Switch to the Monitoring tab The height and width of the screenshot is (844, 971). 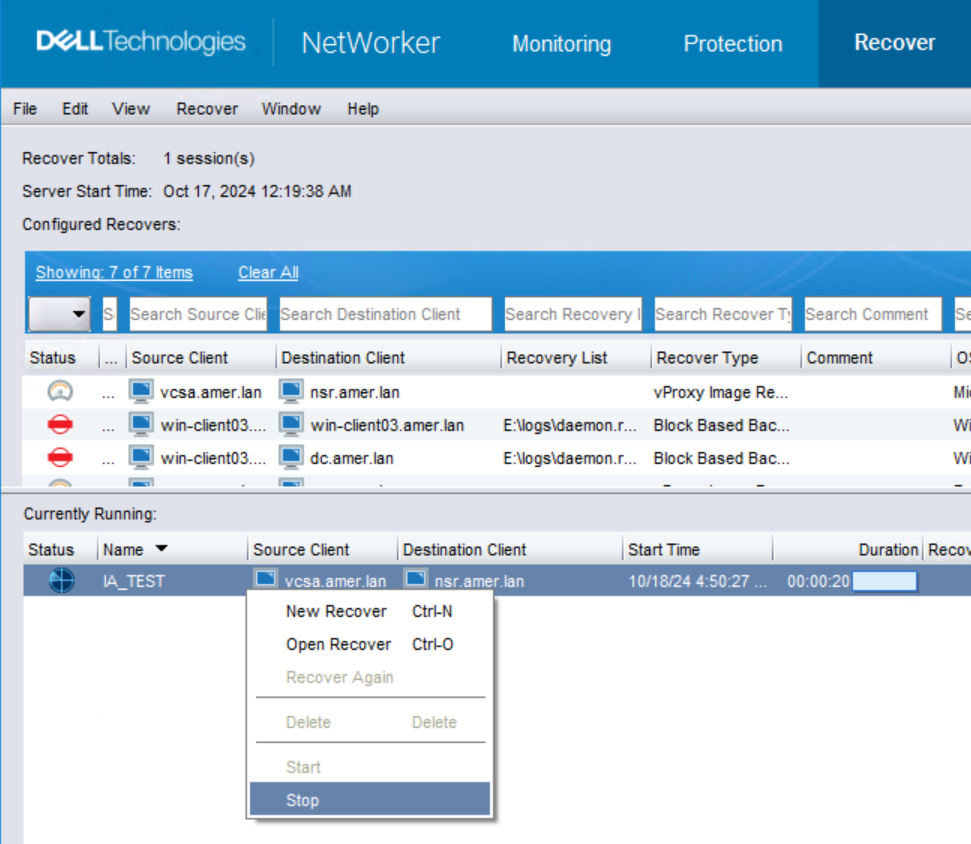[562, 43]
